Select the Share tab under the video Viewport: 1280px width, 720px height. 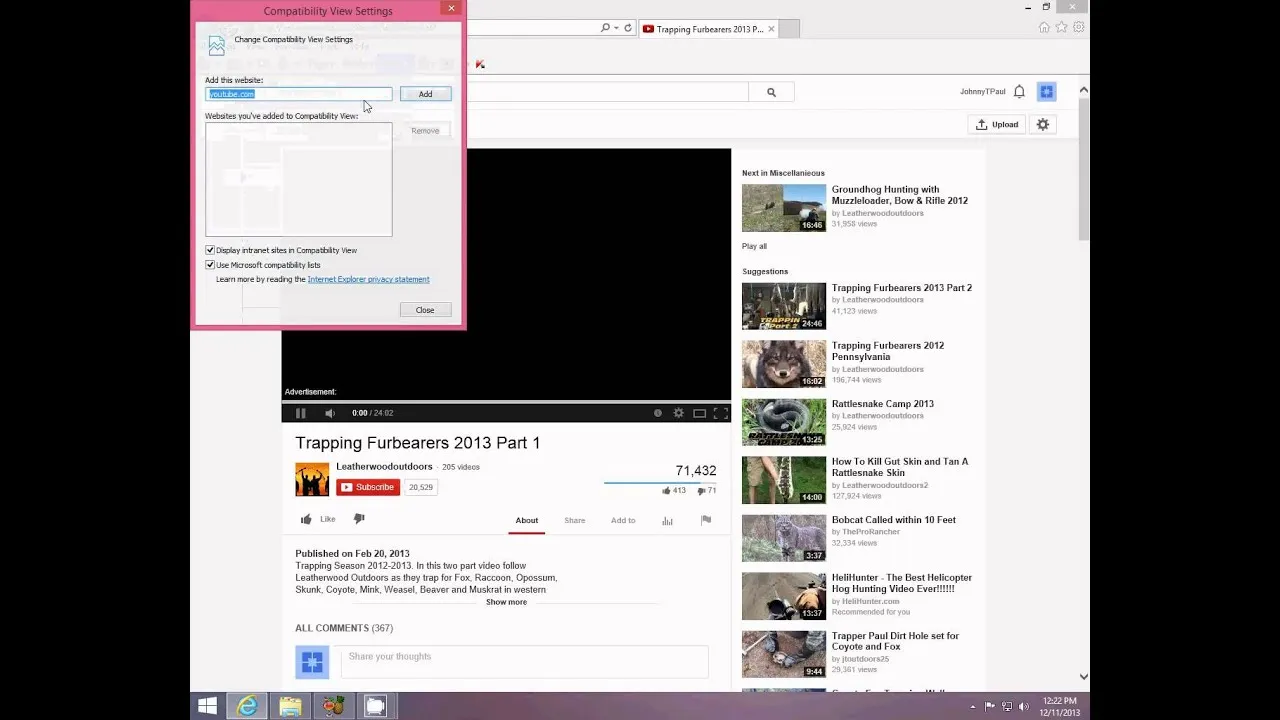pyautogui.click(x=575, y=520)
